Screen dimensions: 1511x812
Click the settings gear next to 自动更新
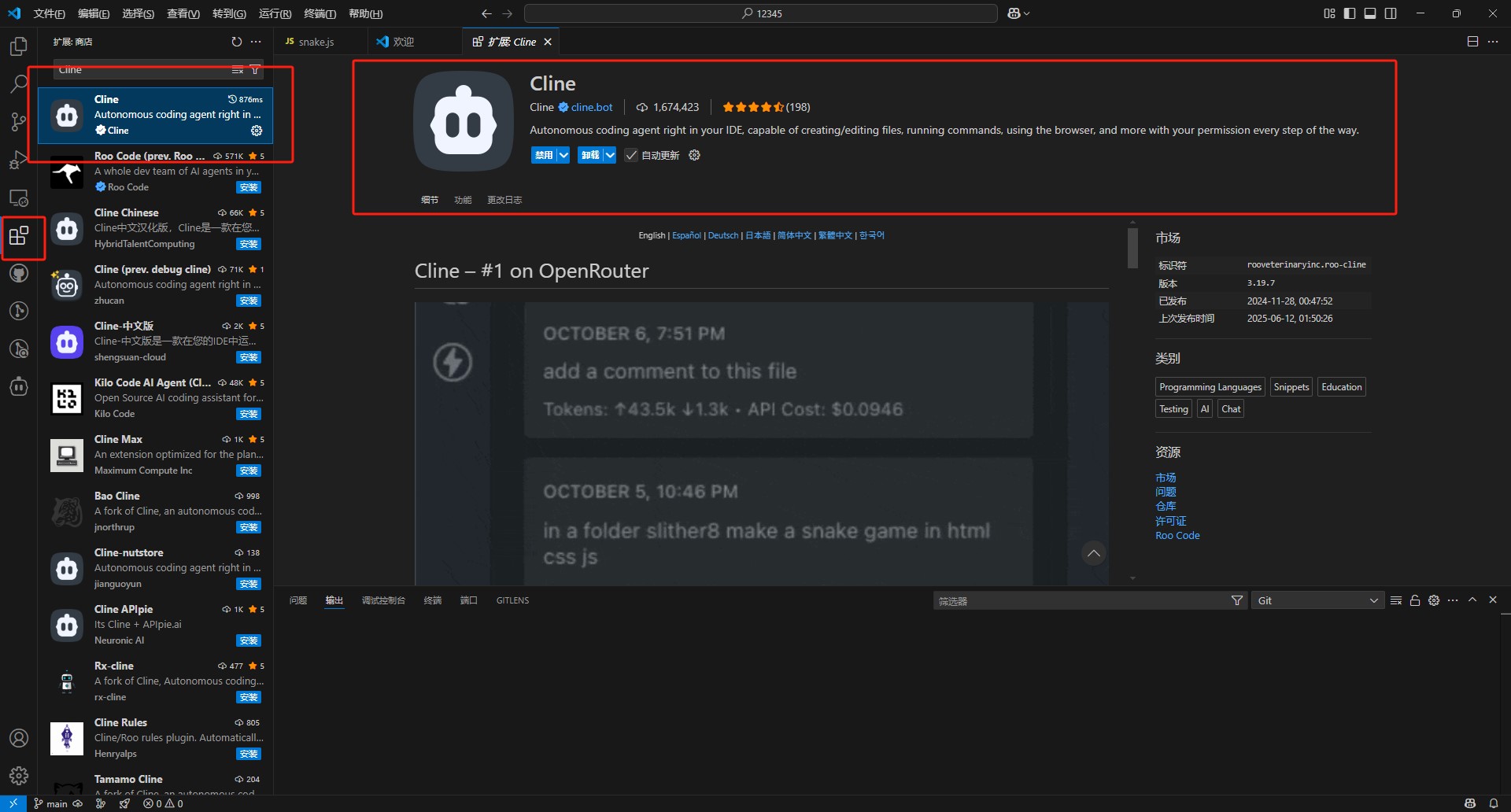(x=694, y=155)
